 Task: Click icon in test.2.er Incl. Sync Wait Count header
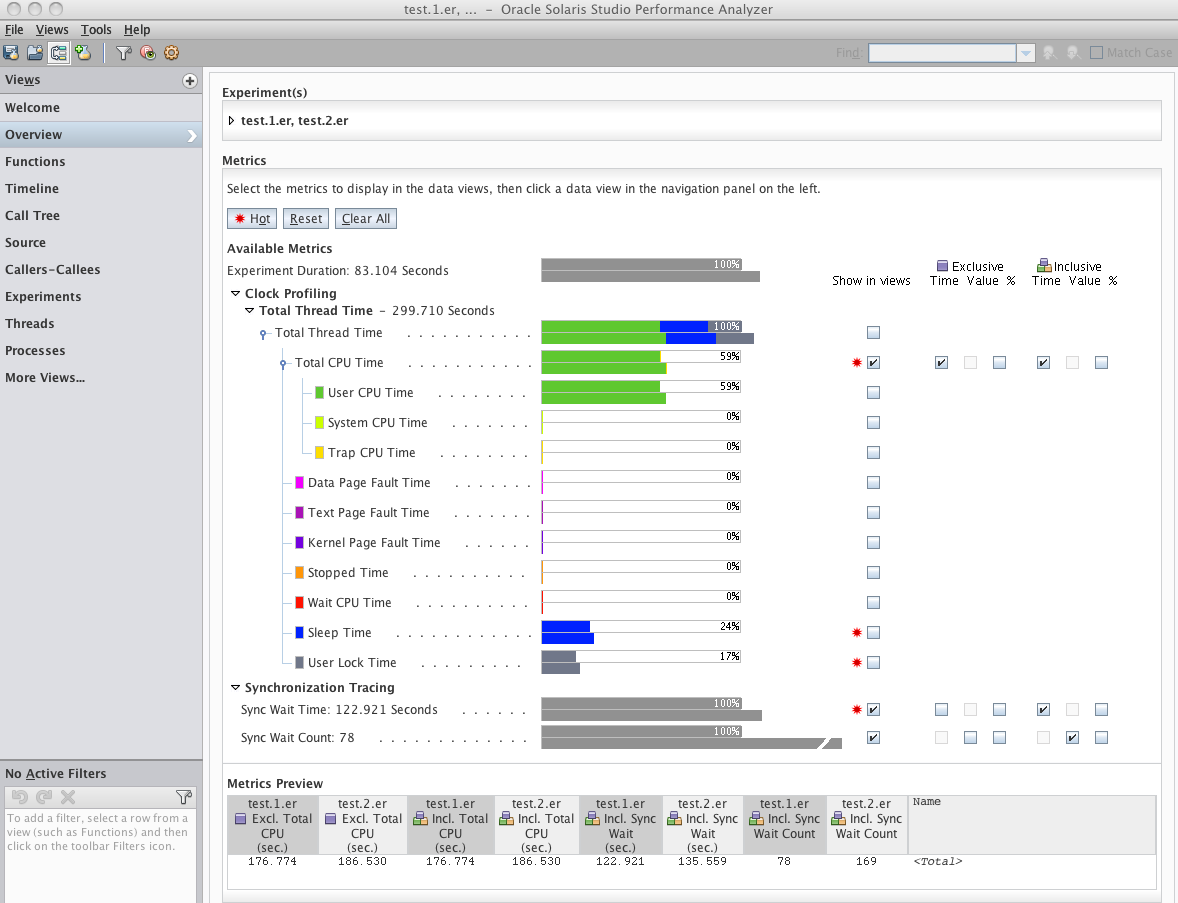click(x=838, y=819)
